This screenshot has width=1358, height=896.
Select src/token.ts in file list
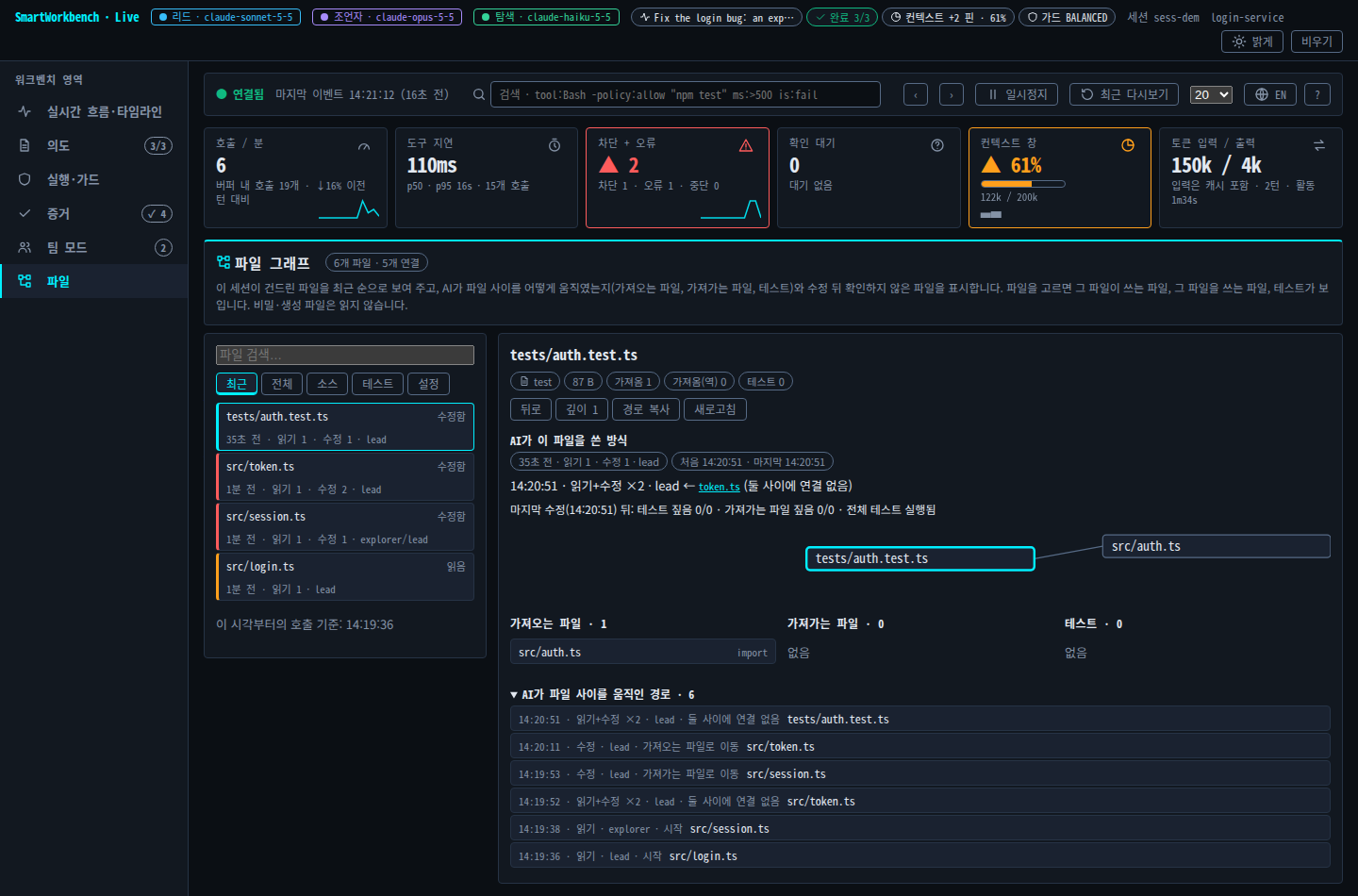click(x=345, y=477)
